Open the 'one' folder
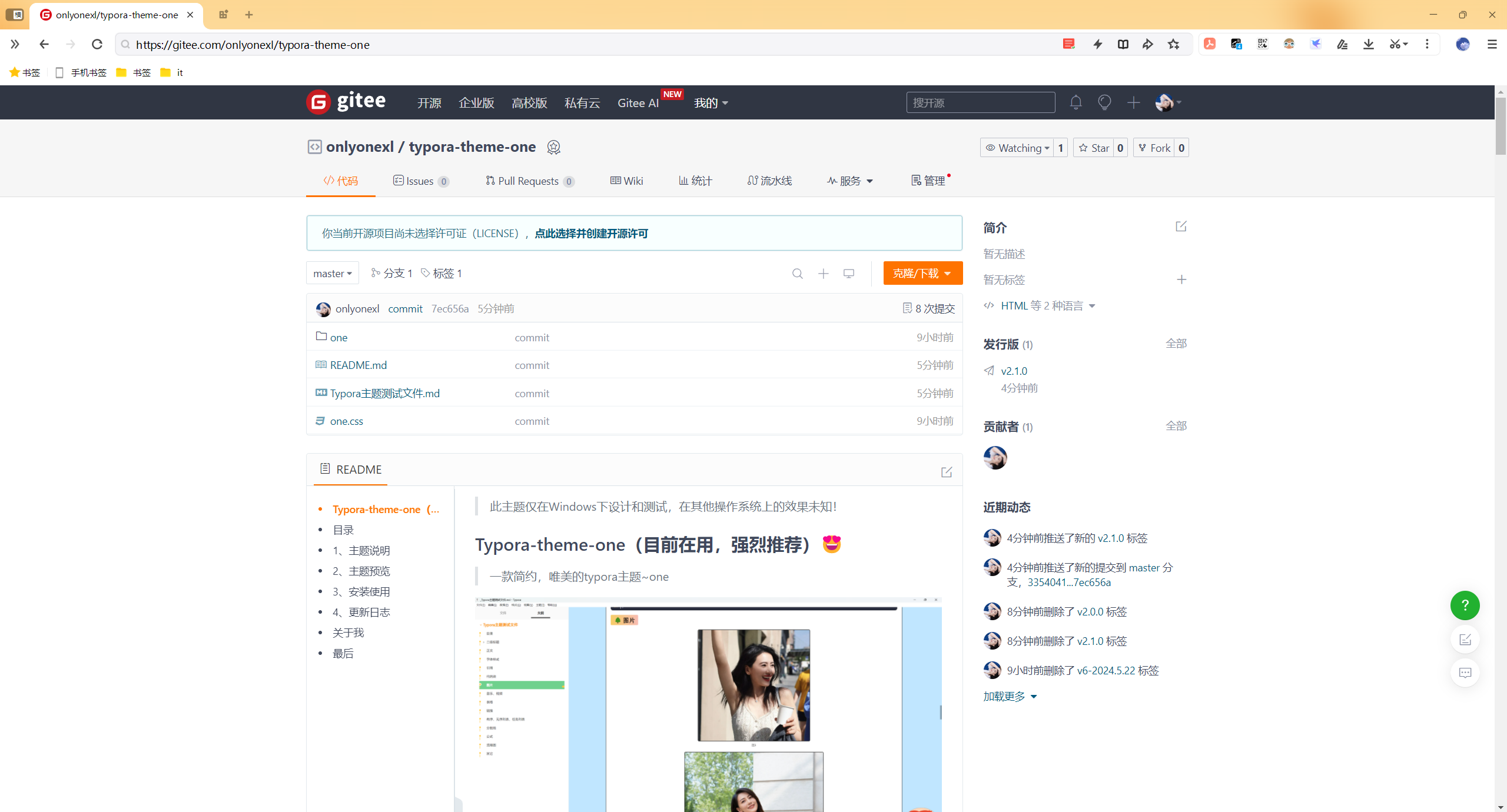Viewport: 1507px width, 812px height. pyautogui.click(x=338, y=337)
